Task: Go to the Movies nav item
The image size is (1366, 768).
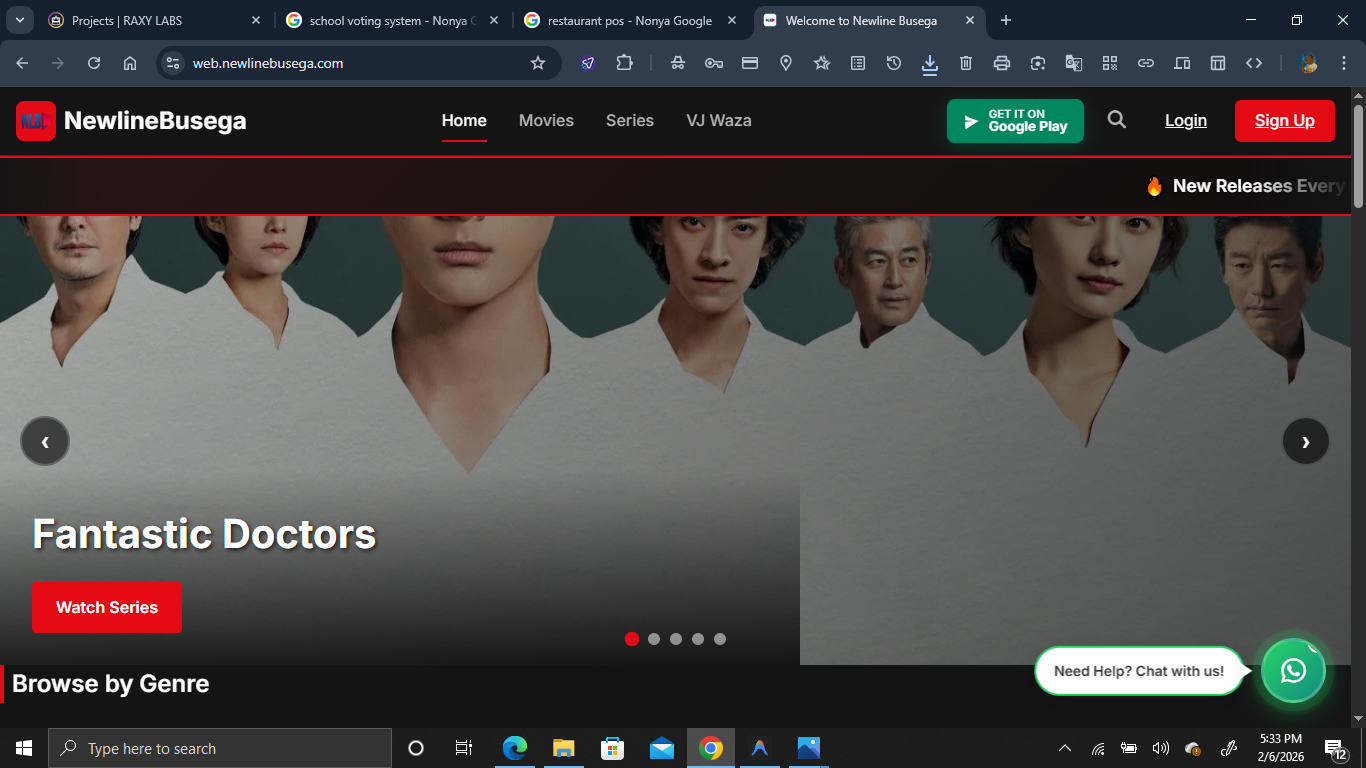Action: (546, 120)
